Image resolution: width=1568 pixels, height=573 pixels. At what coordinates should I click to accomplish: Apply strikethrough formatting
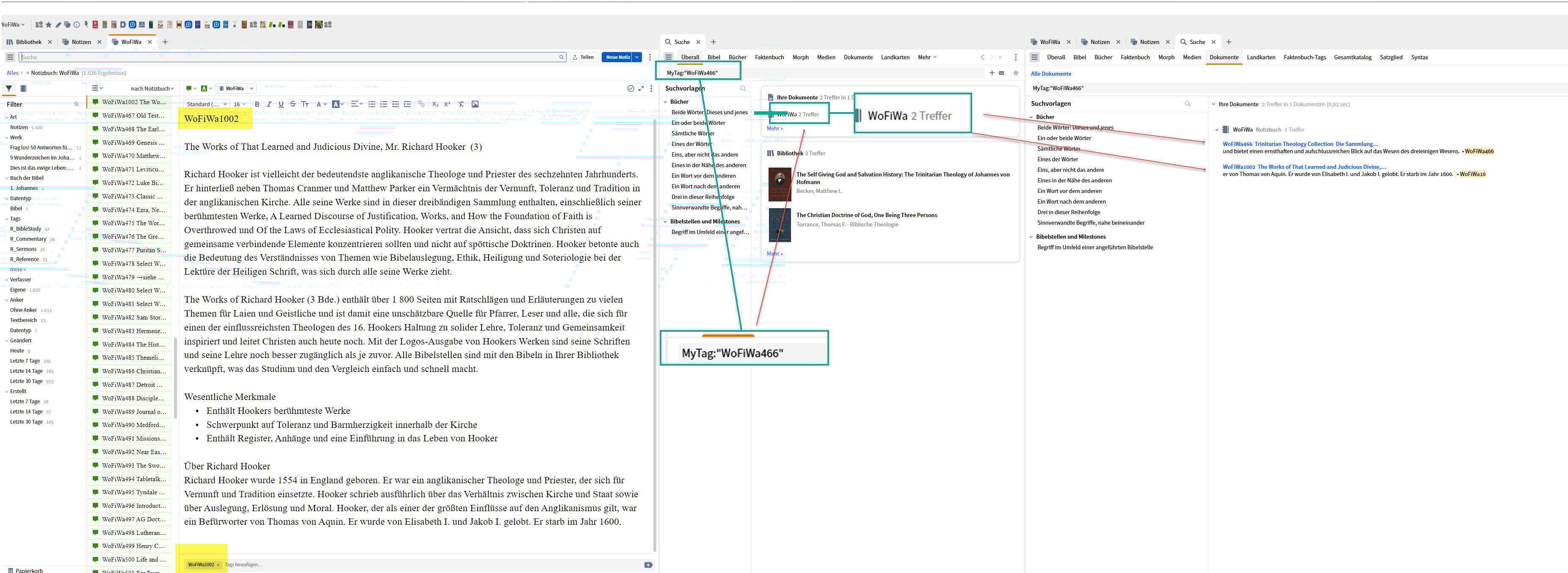point(293,104)
